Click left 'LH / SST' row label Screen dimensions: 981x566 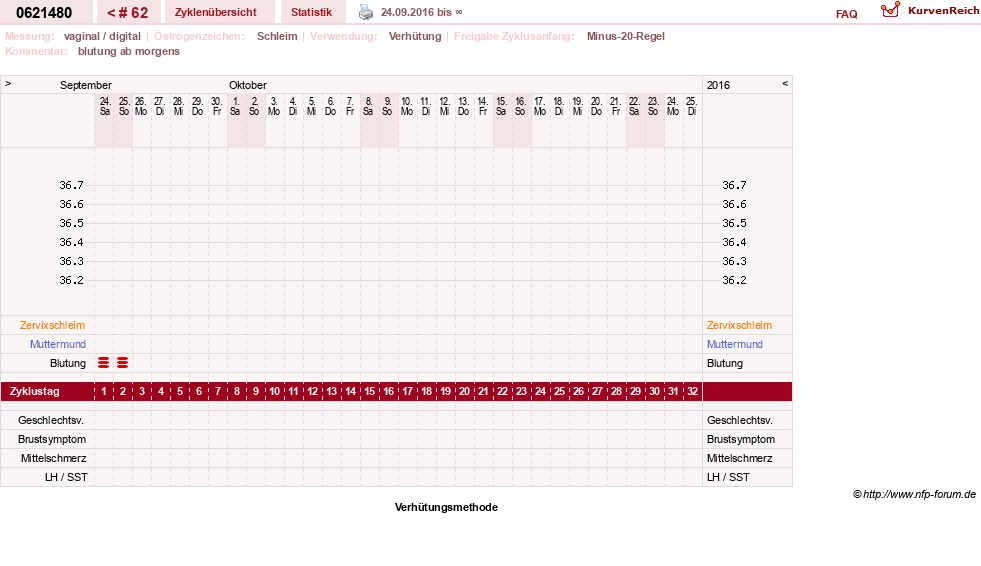coord(66,477)
